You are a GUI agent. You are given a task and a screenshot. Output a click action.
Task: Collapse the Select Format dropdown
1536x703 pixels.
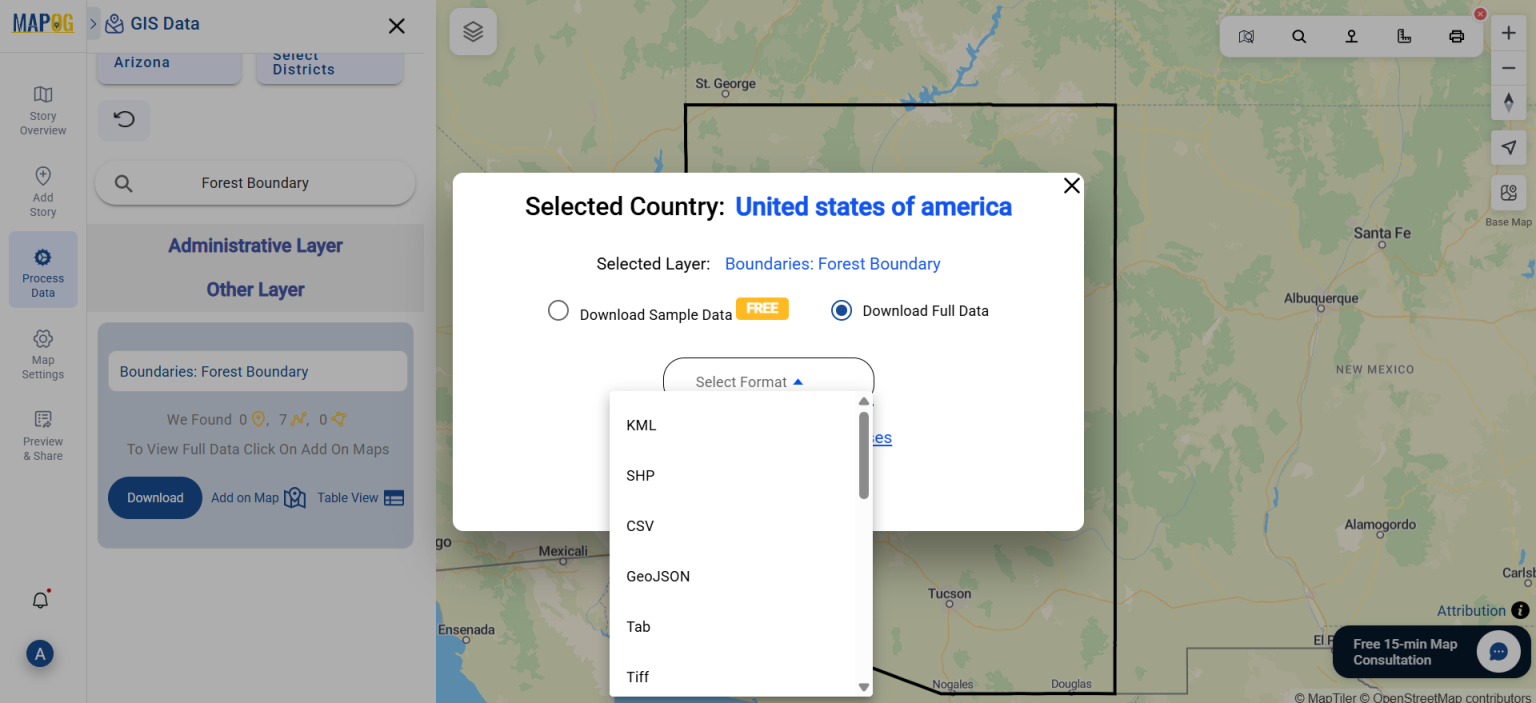(x=768, y=381)
